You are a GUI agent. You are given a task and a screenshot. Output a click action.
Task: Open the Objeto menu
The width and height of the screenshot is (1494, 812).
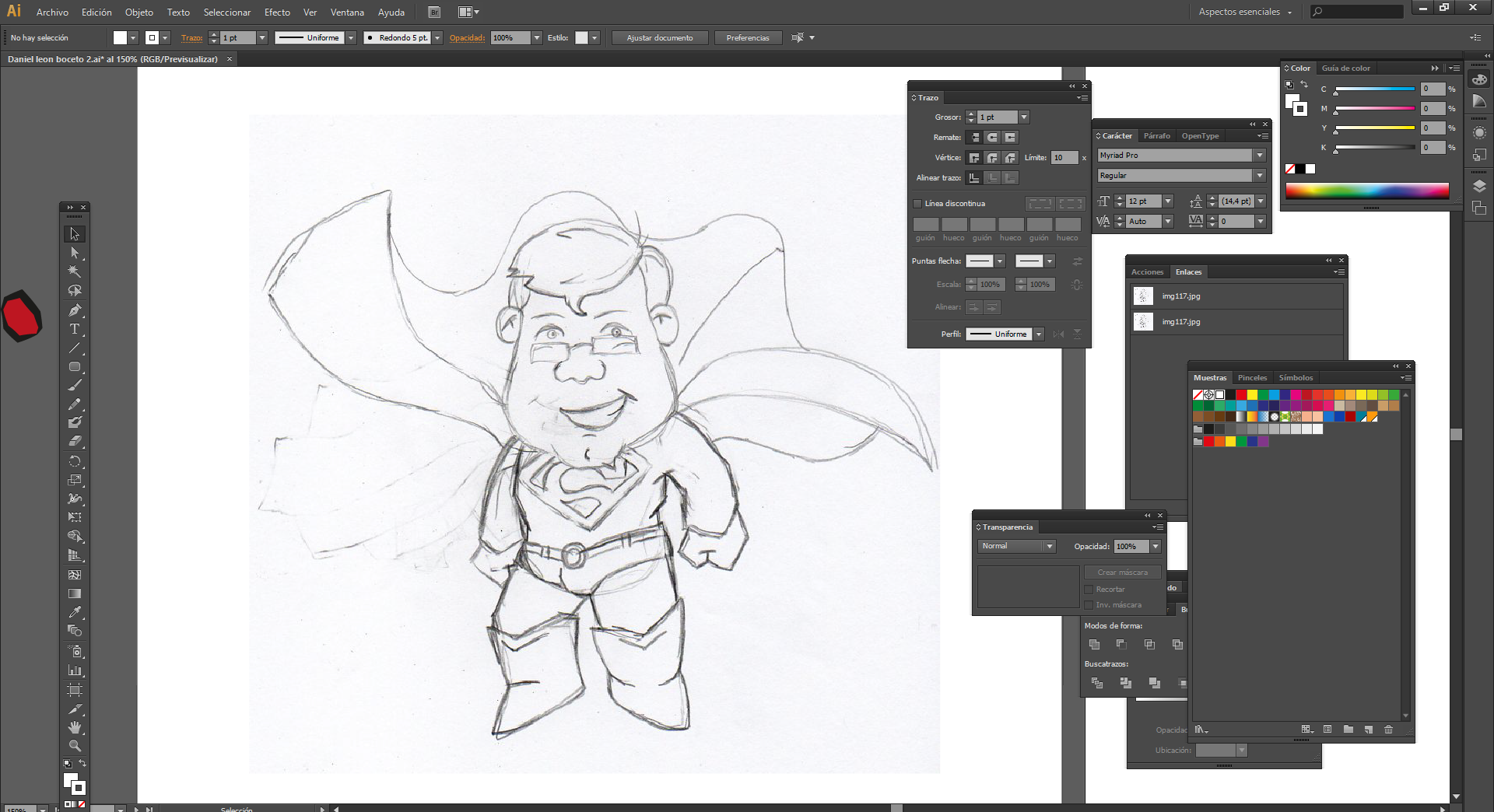coord(139,12)
